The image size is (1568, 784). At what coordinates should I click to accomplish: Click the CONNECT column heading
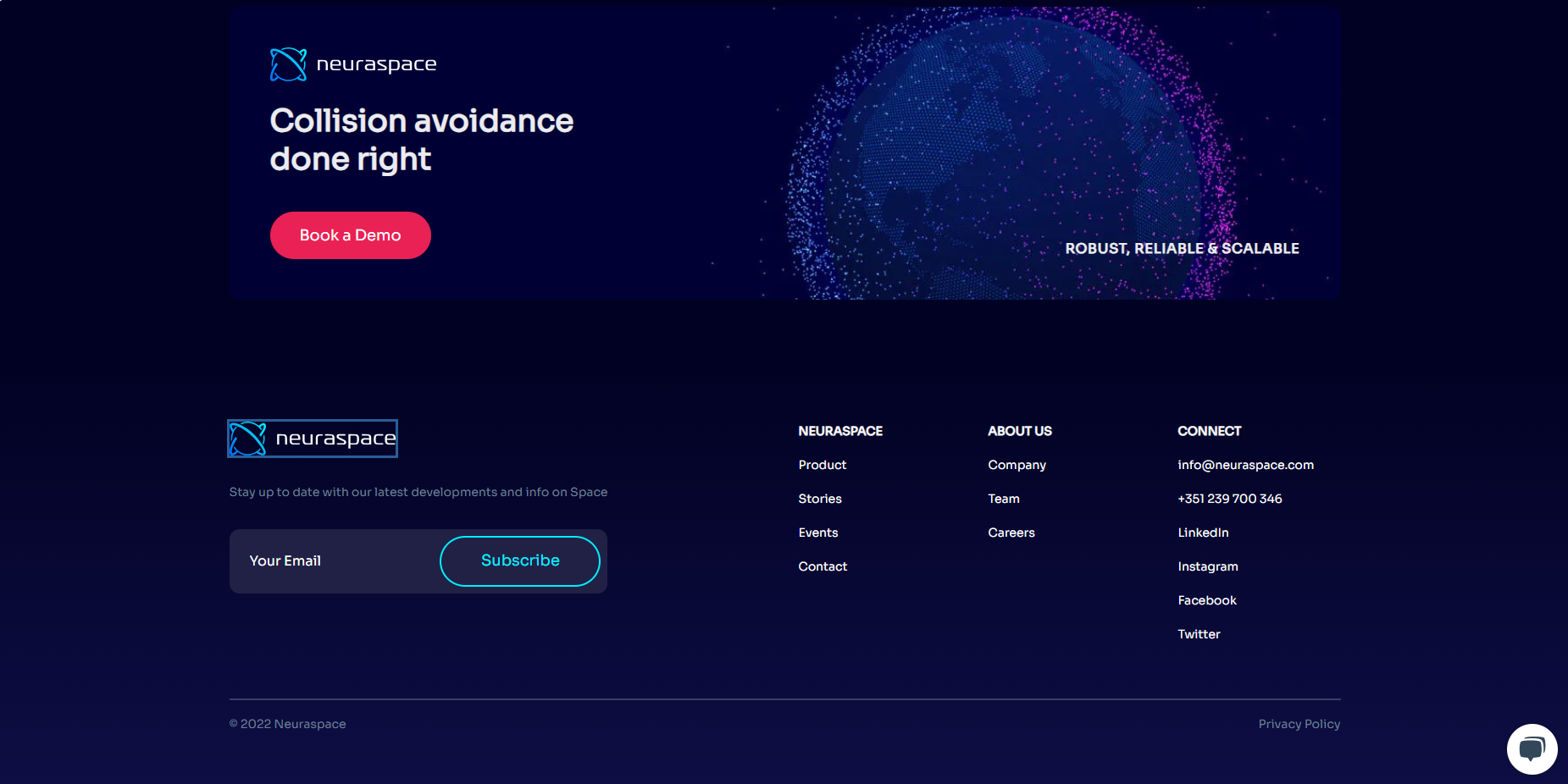(x=1209, y=431)
